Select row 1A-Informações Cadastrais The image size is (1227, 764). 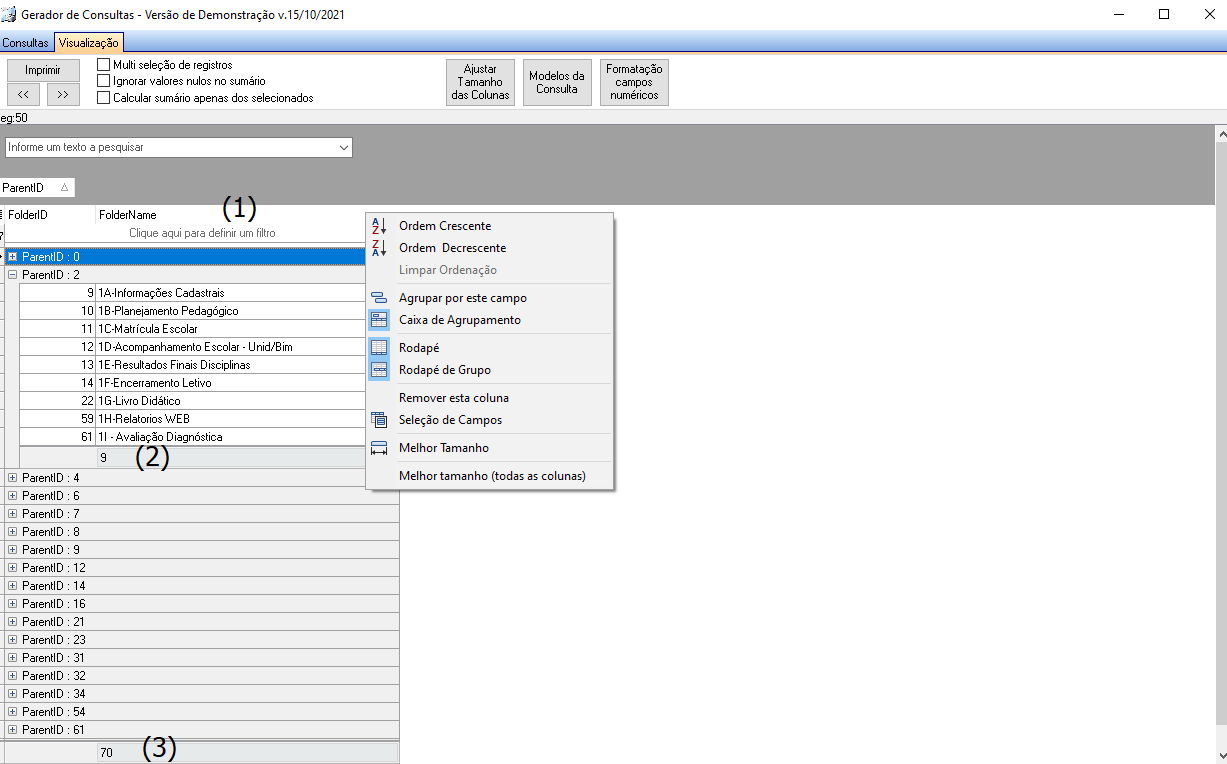[209, 293]
